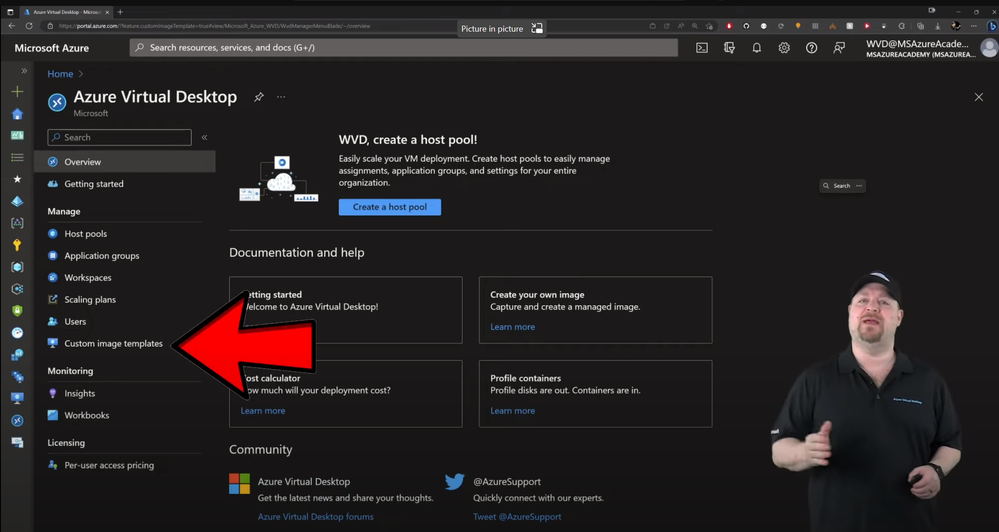999x532 pixels.
Task: Go to Home icon in left rail
Action: (17, 114)
